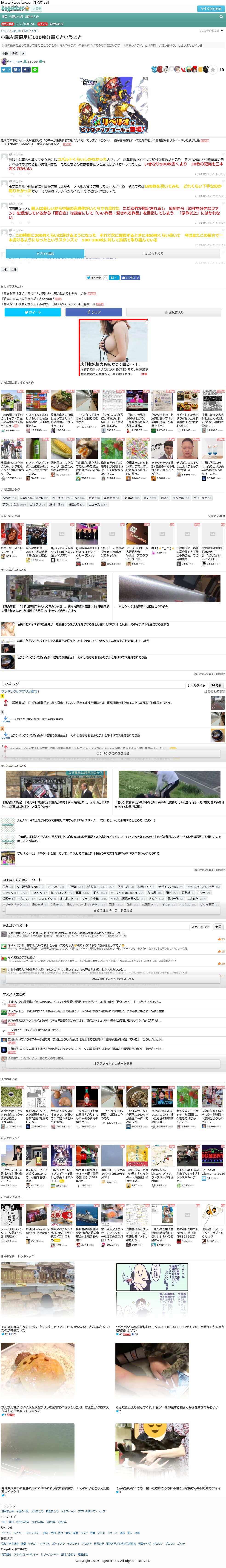The height and width of the screenshot is (1568, 226).
Task: Click the top-right つぶやく/まとめる button
Action: [211, 8]
